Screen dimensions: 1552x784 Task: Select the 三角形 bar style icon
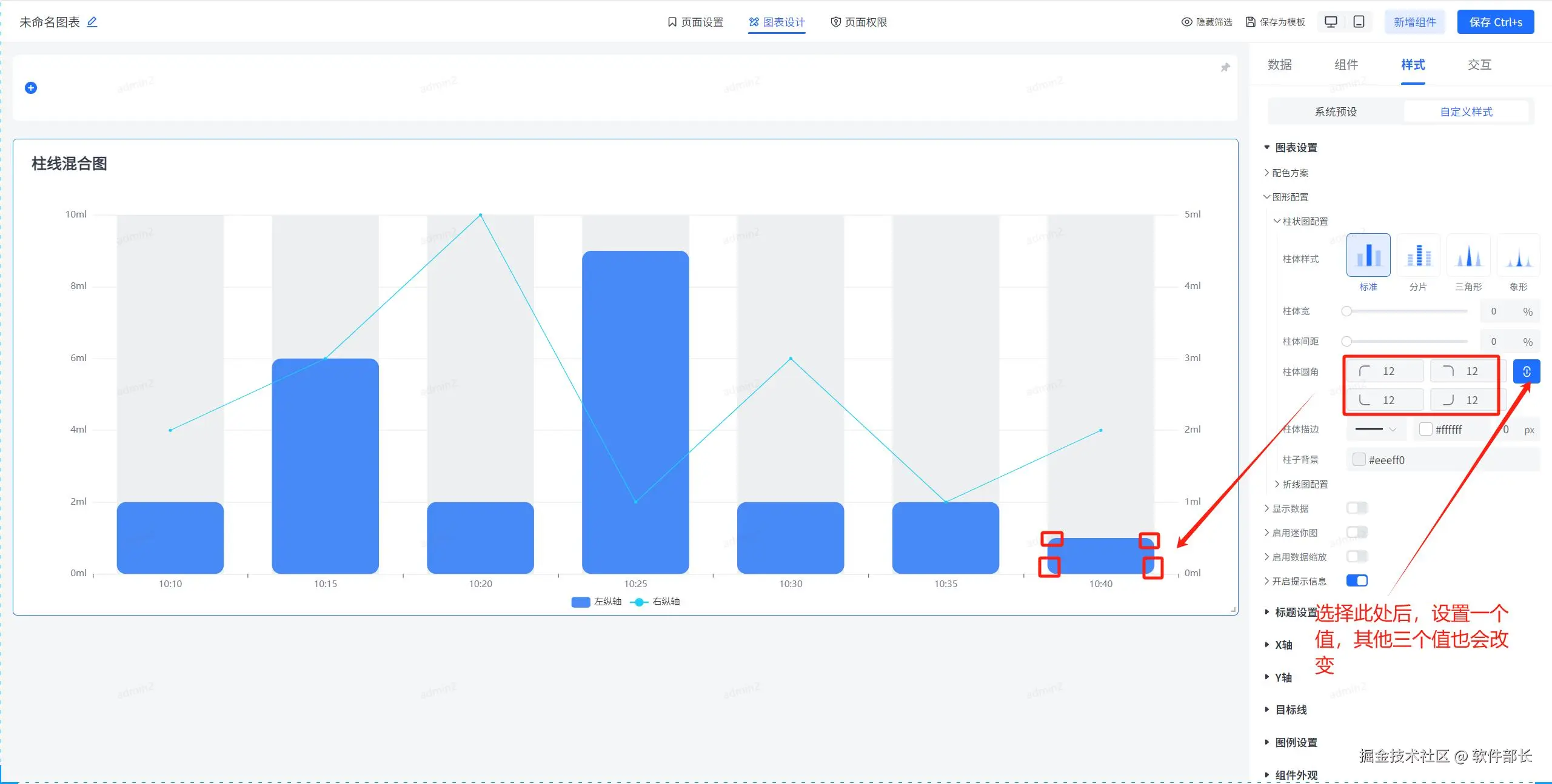coord(1468,256)
